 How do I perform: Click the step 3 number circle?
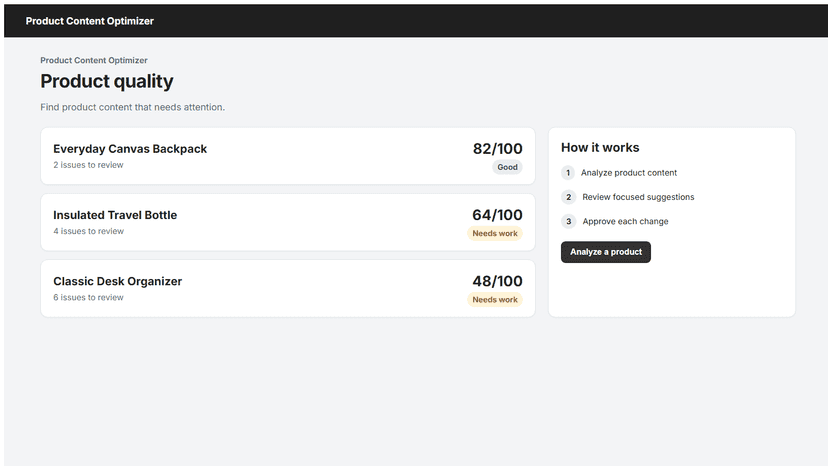click(568, 221)
